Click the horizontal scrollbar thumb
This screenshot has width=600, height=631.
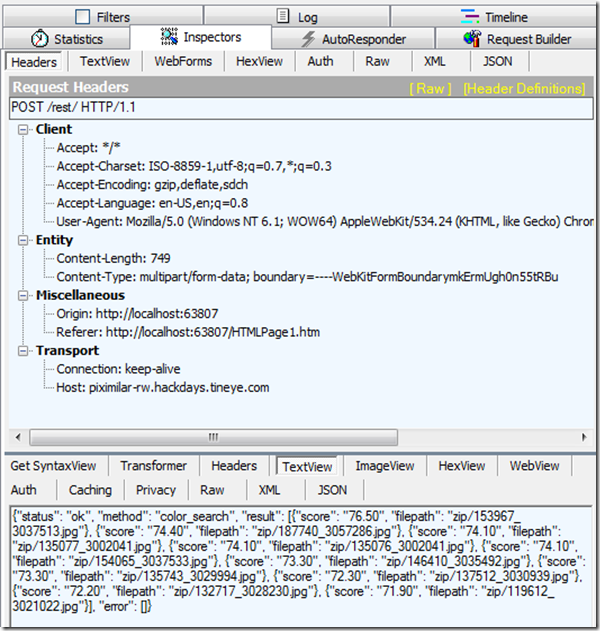(x=213, y=437)
